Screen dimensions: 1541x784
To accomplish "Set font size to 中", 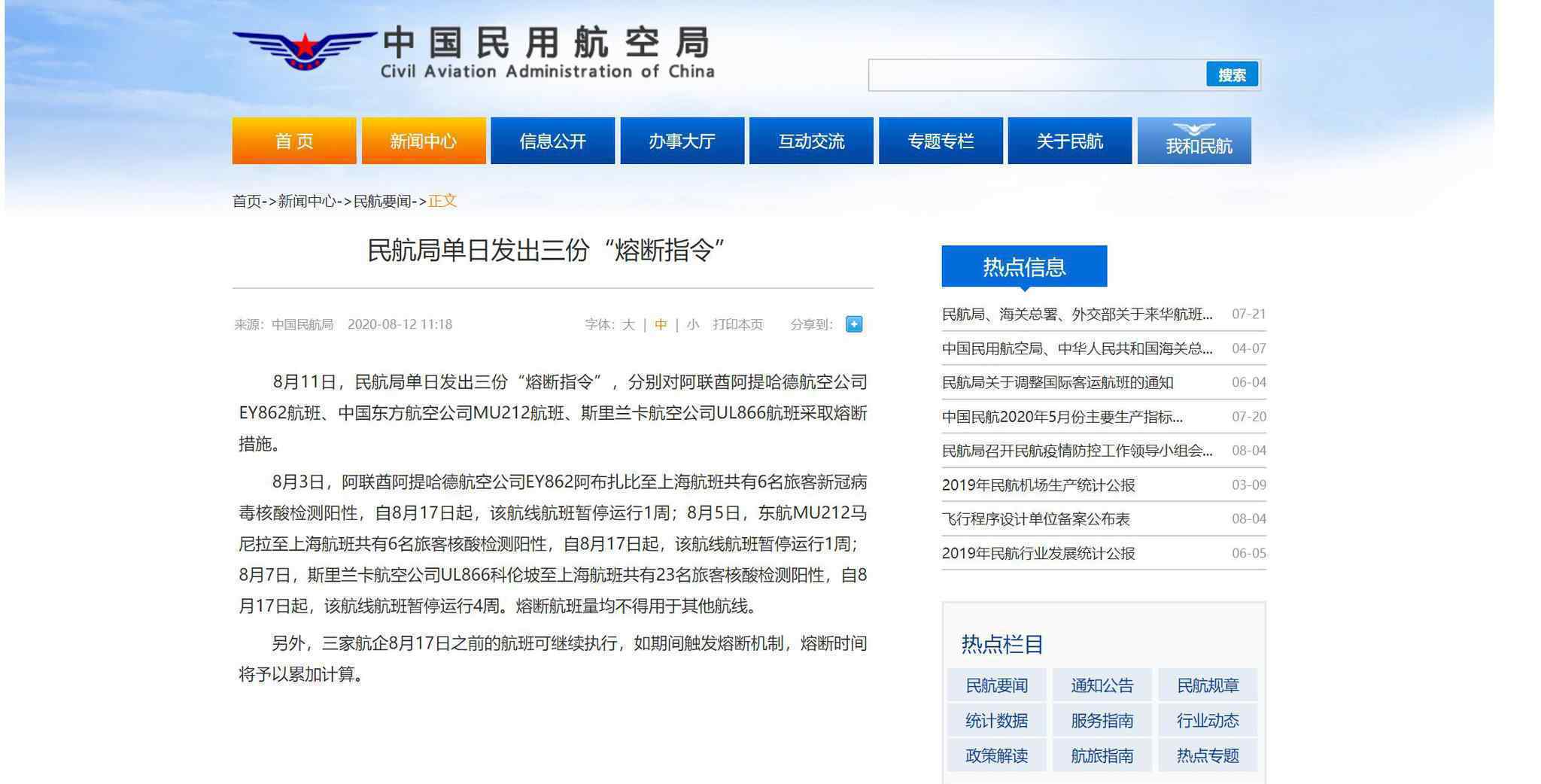I will click(x=661, y=324).
